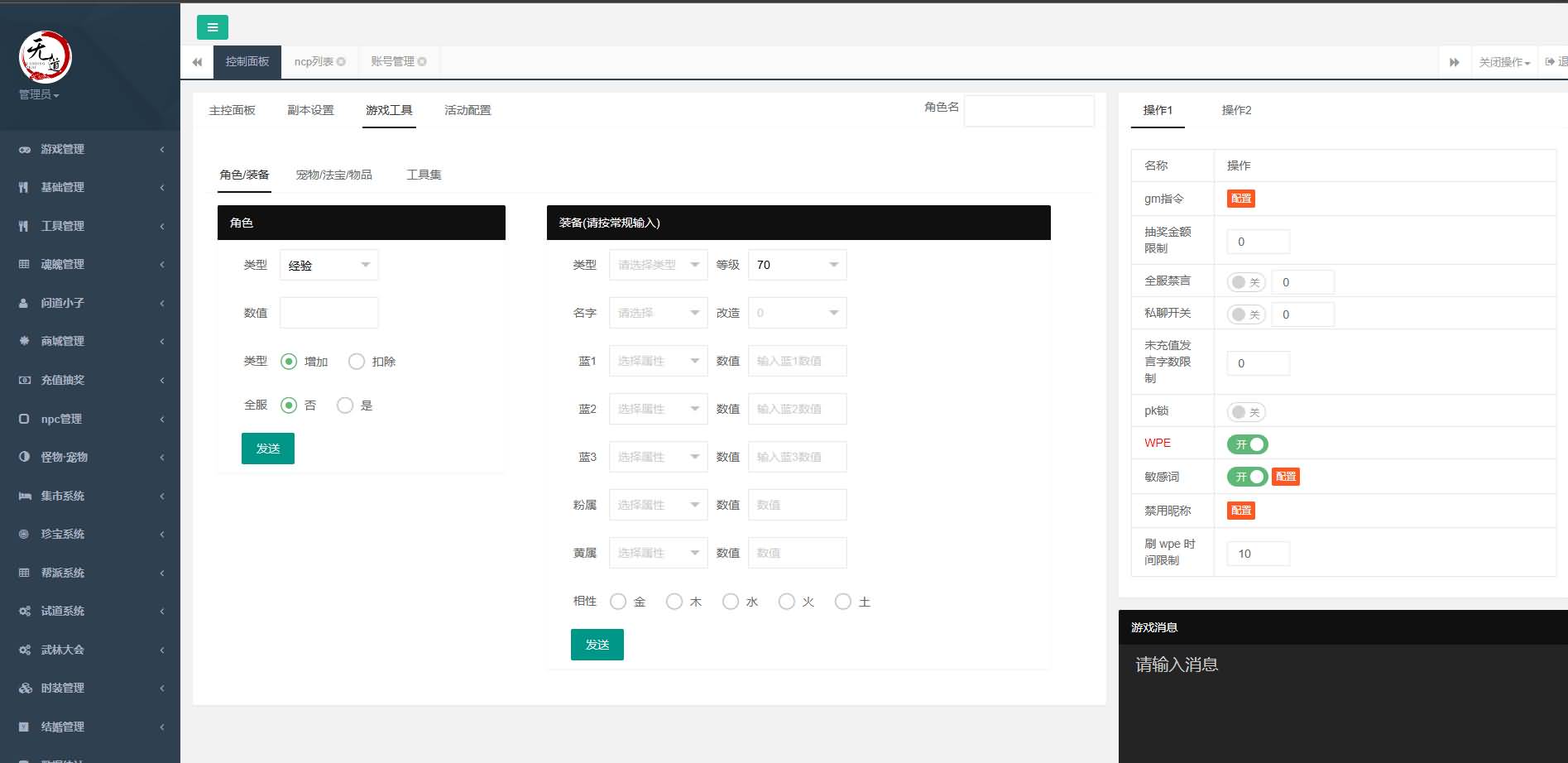Open the 经验 type dropdown under 角色
This screenshot has height=763, width=1568.
[328, 266]
